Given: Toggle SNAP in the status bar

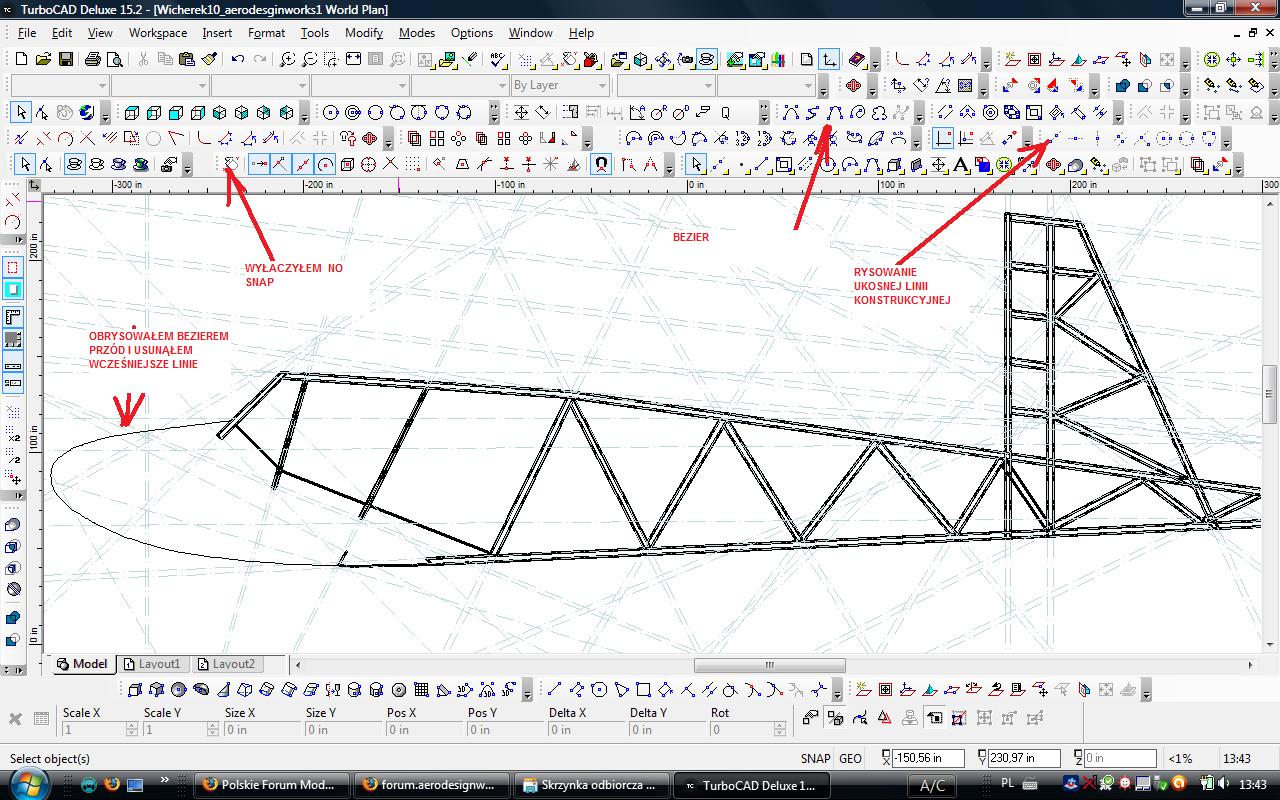Looking at the screenshot, I should tap(815, 758).
